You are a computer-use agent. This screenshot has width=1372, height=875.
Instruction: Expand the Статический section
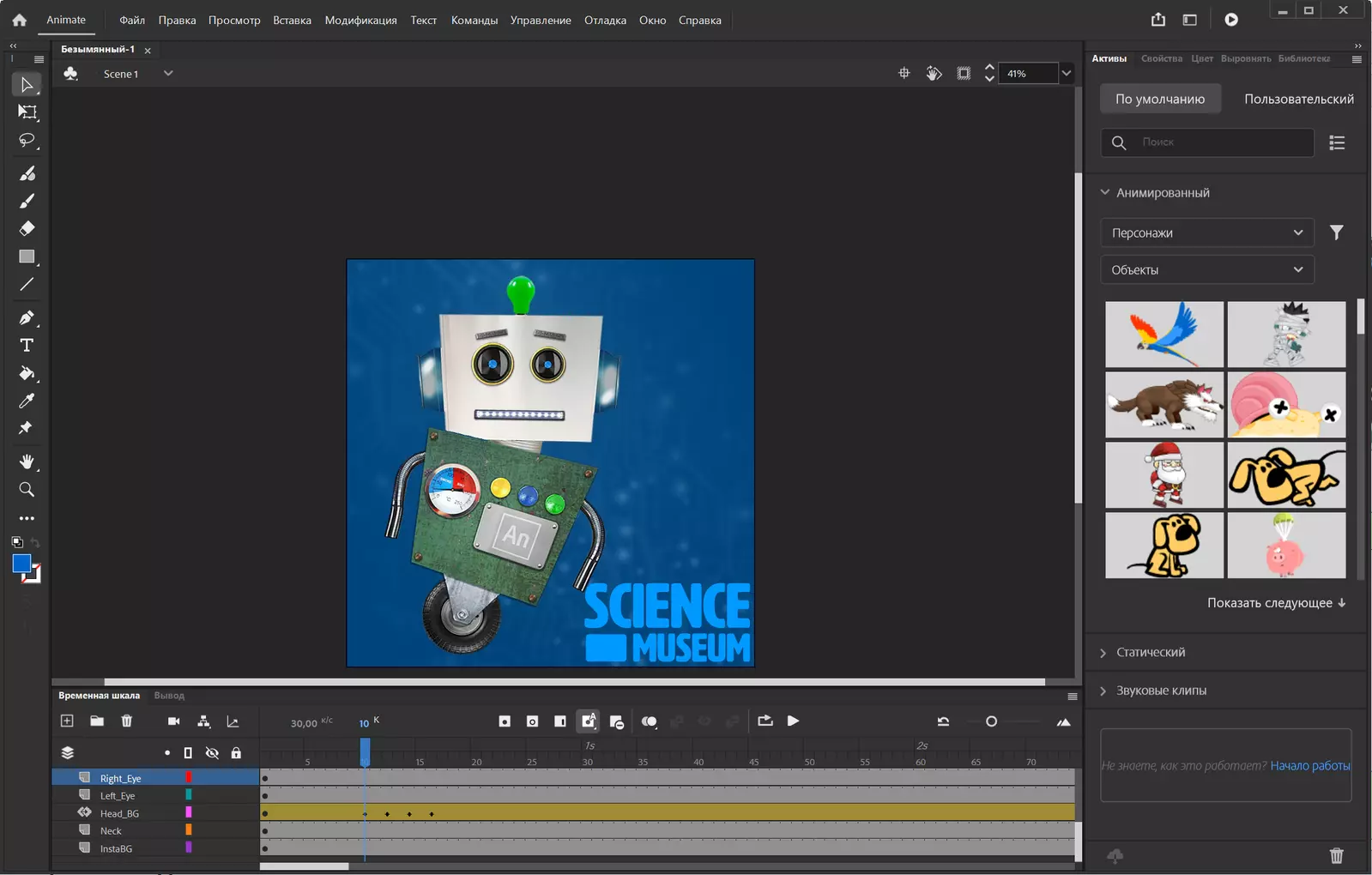tap(1103, 653)
